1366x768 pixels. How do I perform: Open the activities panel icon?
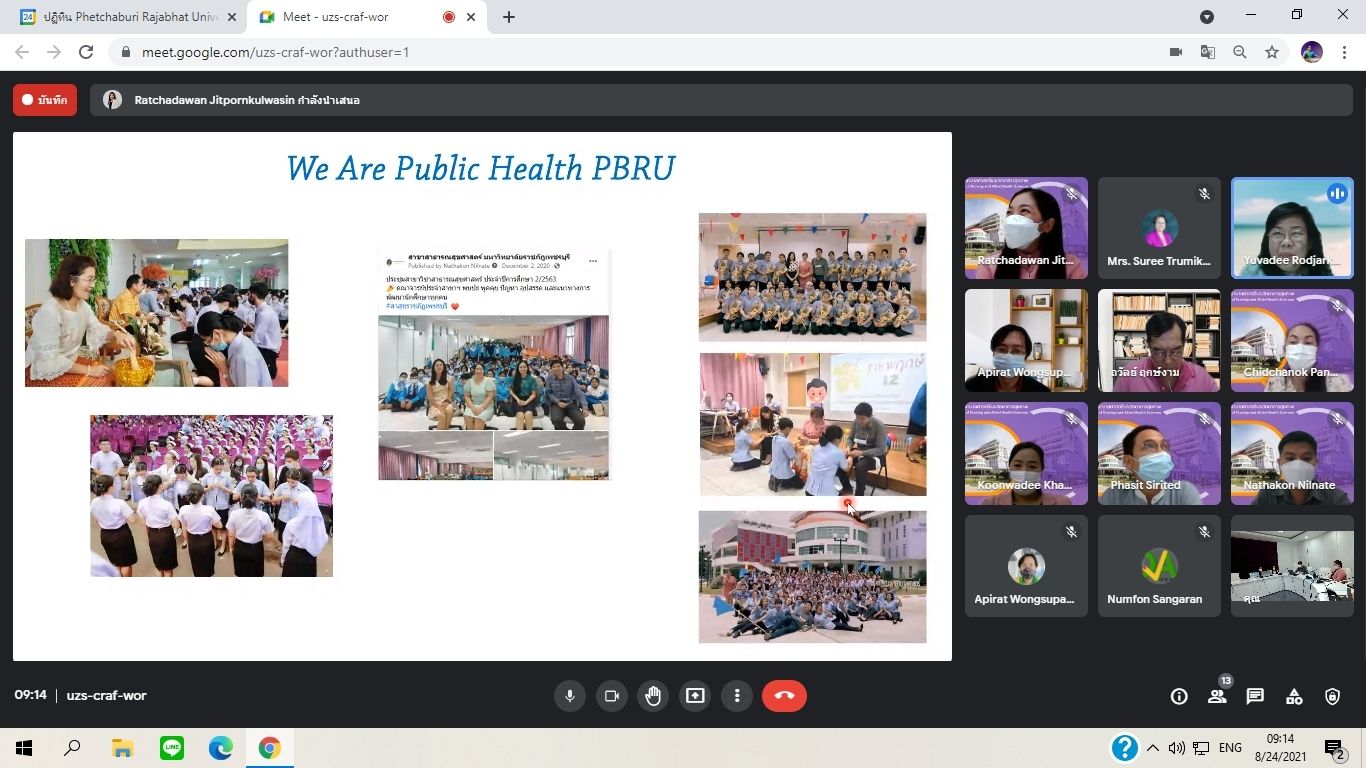tap(1294, 697)
